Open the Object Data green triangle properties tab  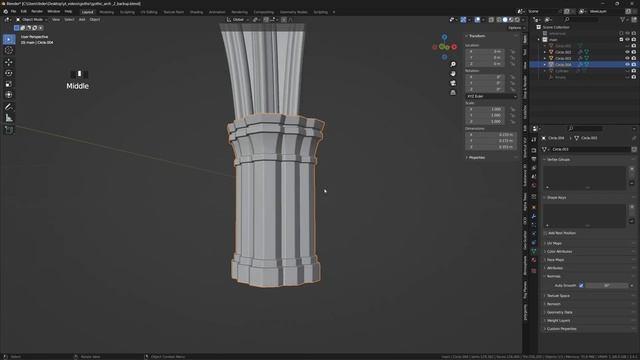(533, 251)
